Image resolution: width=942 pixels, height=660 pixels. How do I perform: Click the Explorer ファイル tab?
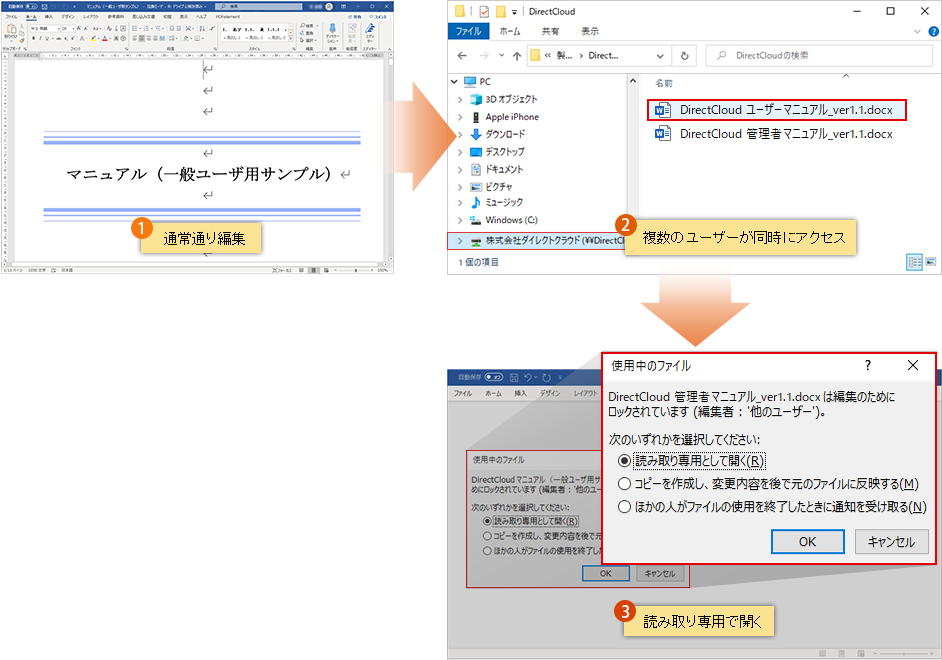click(x=468, y=31)
